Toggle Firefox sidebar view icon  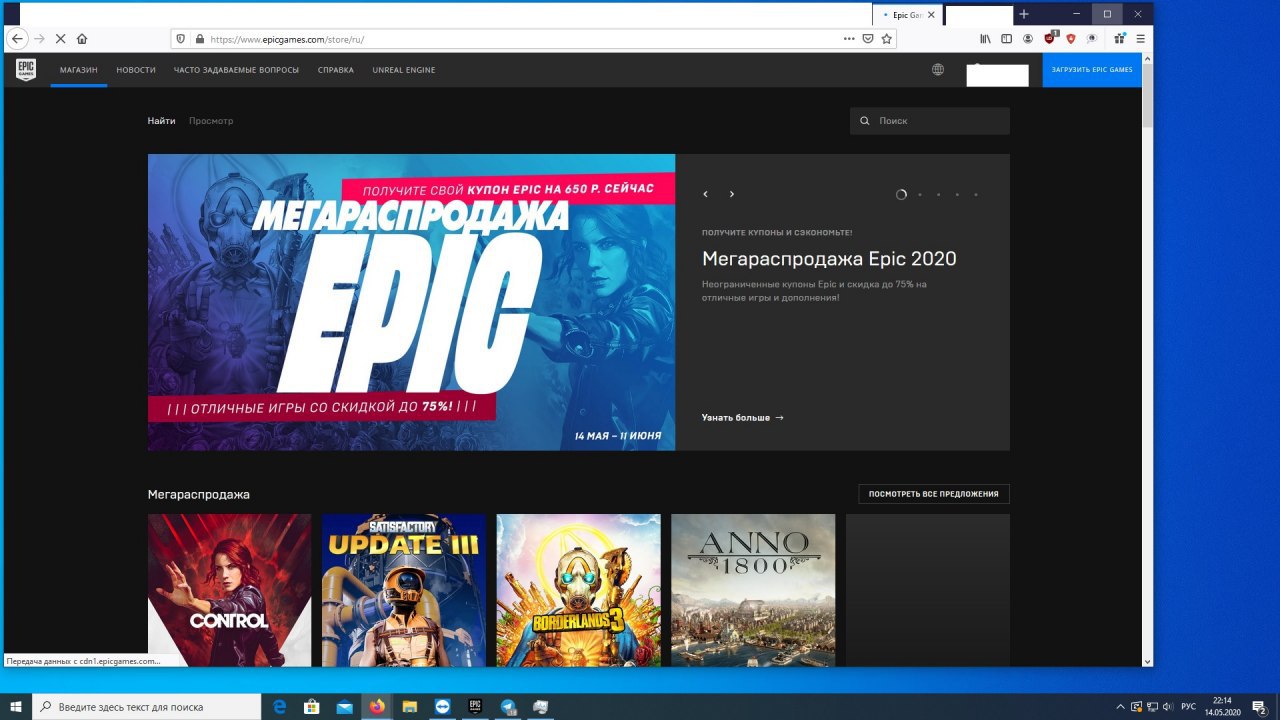pyautogui.click(x=1007, y=39)
